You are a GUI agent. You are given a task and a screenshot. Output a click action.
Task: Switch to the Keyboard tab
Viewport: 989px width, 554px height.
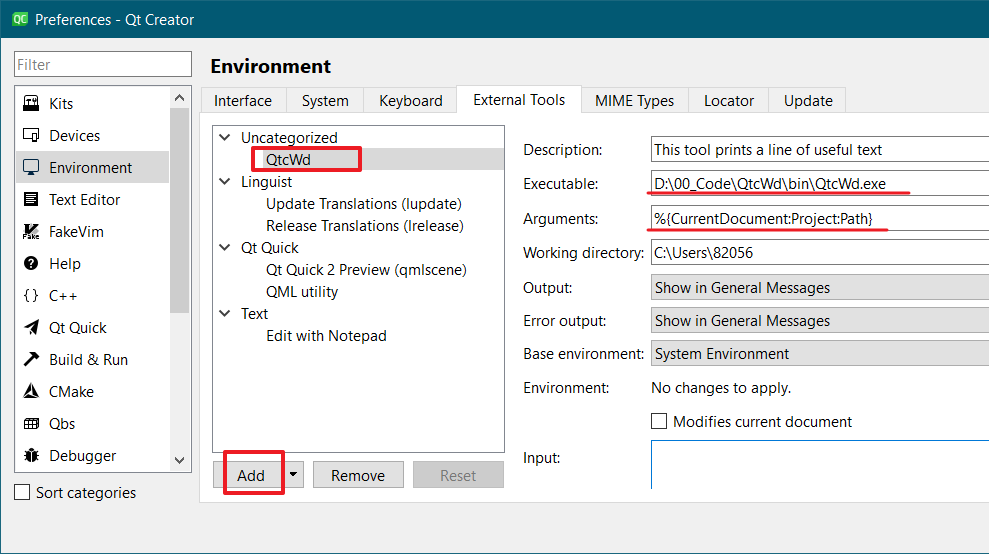click(x=411, y=100)
